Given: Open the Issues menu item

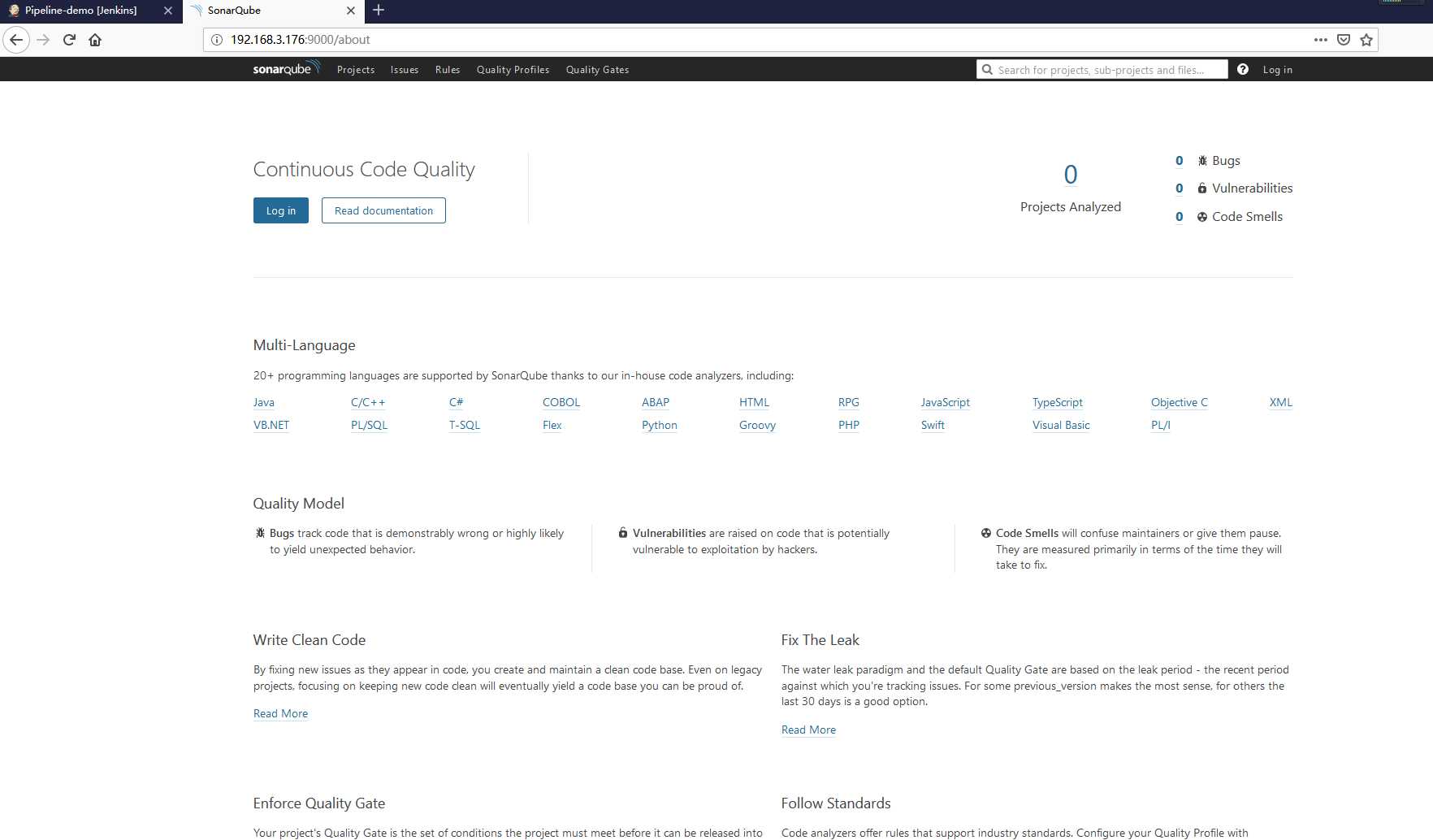Looking at the screenshot, I should click(405, 70).
